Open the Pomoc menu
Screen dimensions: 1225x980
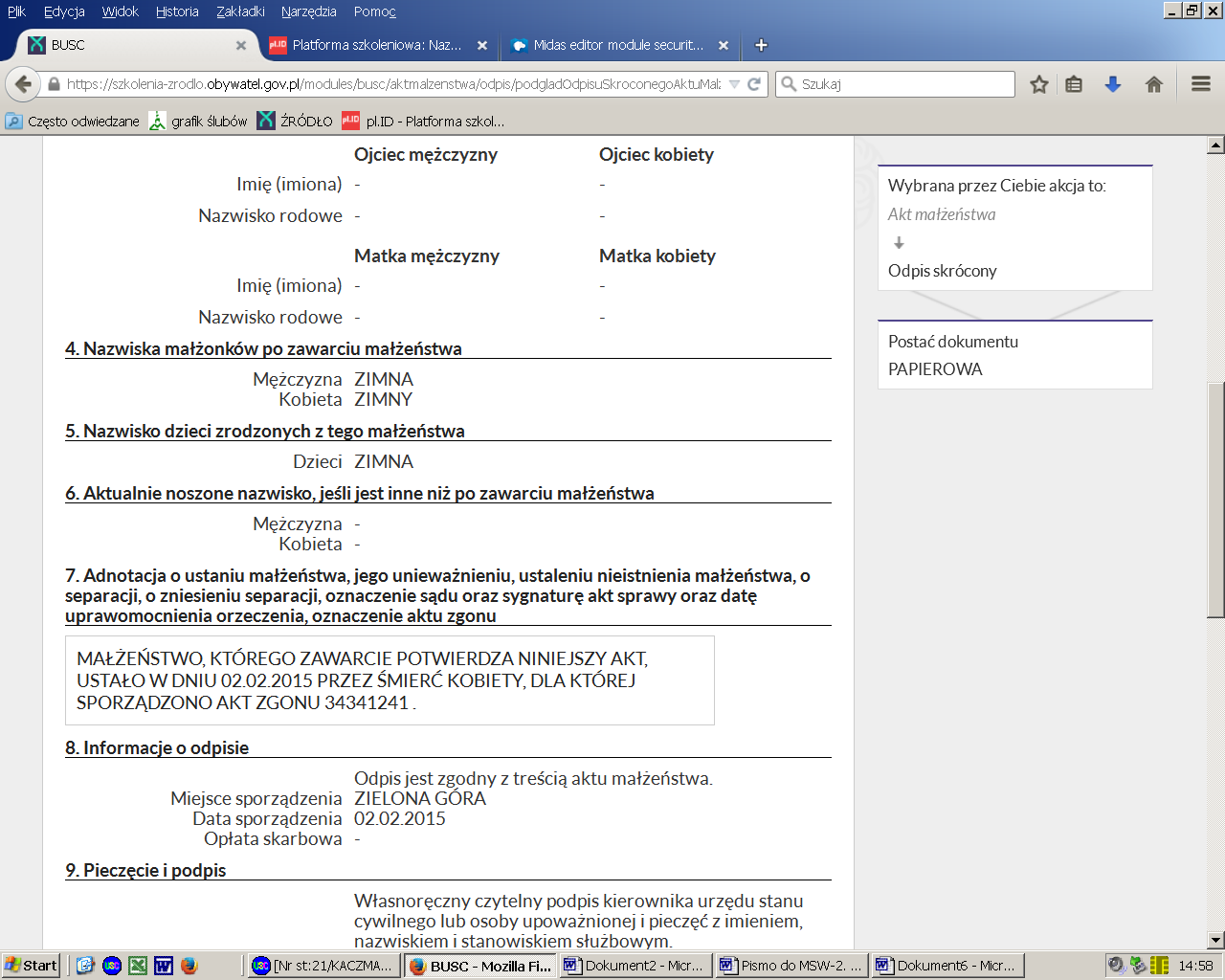(374, 11)
